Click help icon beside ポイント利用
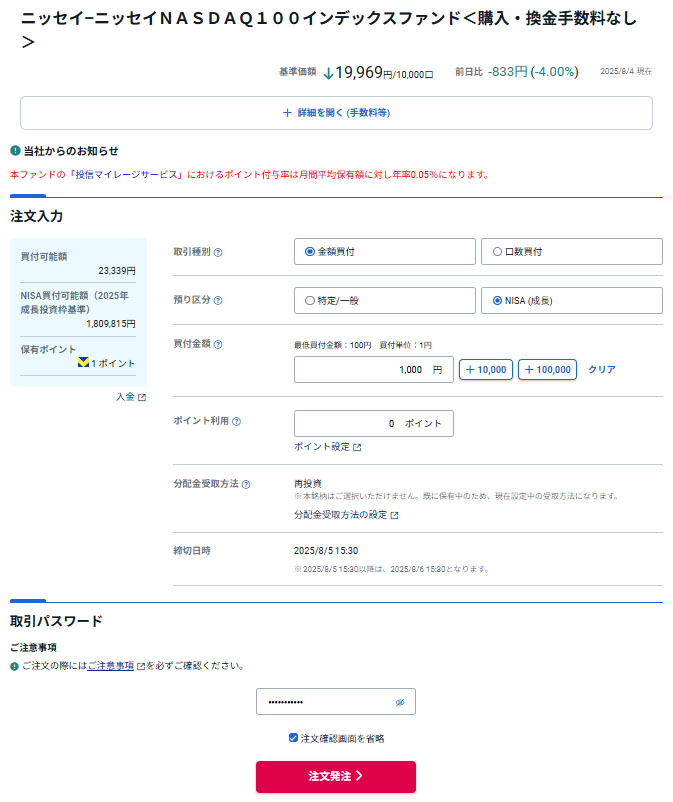The image size is (673, 802). pyautogui.click(x=236, y=422)
